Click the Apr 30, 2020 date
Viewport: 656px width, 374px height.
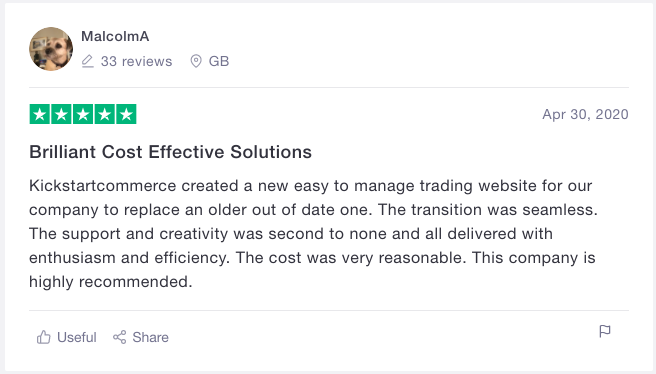[x=585, y=114]
